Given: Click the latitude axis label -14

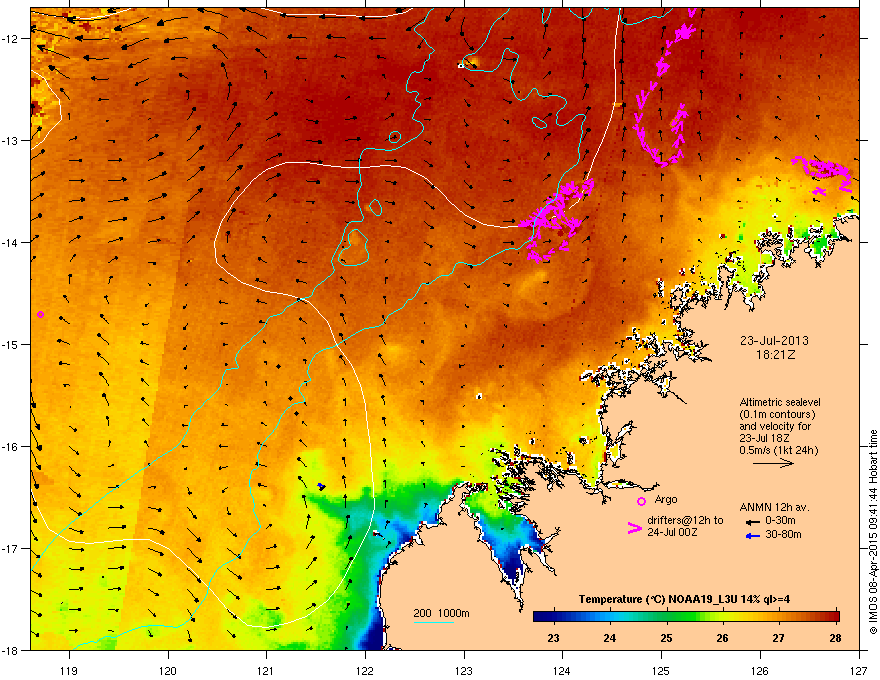Looking at the screenshot, I should click(x=10, y=243).
